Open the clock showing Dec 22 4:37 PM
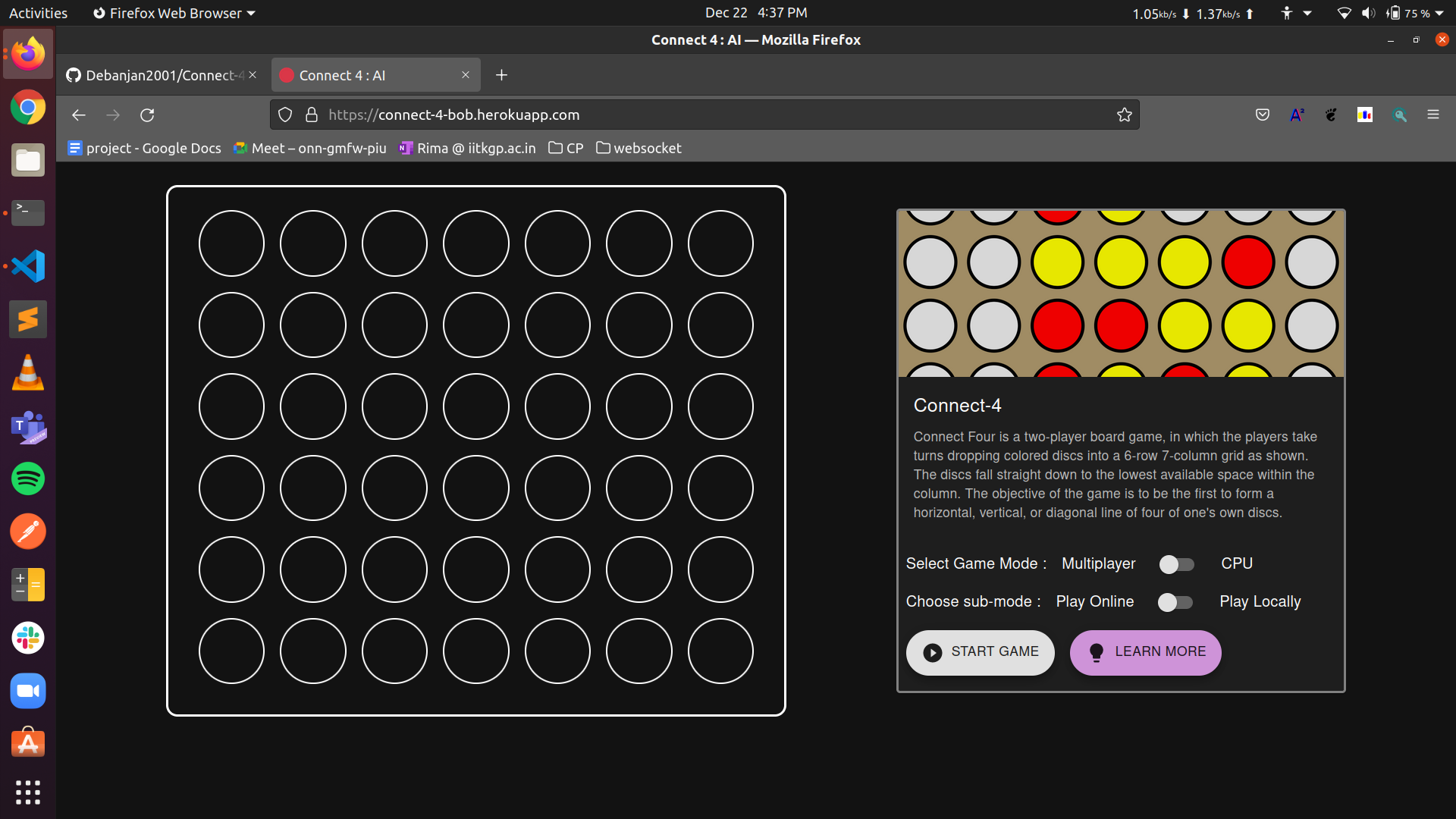Viewport: 1456px width, 819px height. click(756, 13)
